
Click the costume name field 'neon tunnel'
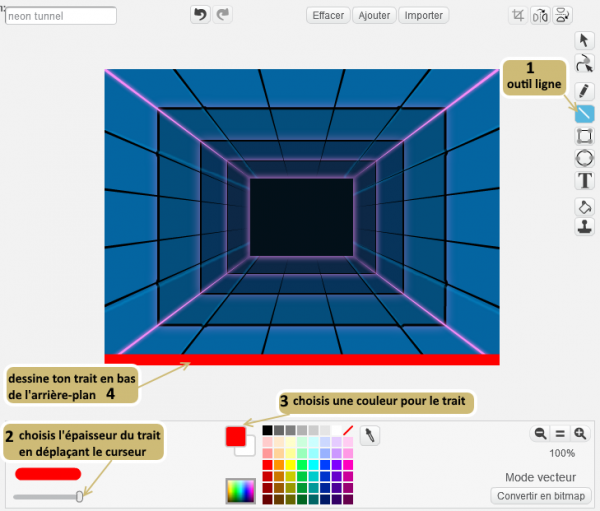pyautogui.click(x=60, y=16)
